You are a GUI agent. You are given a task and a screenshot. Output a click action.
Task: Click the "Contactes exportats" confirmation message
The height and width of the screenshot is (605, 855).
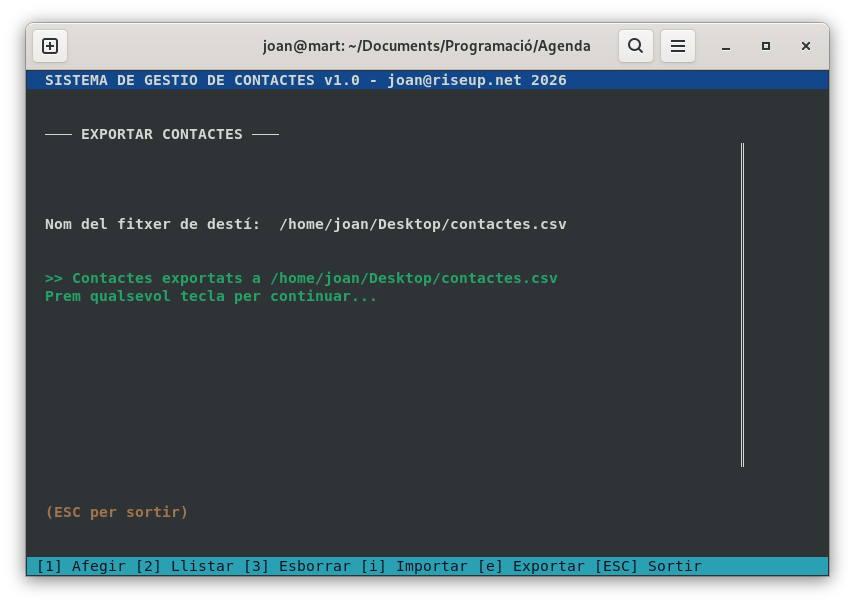[x=301, y=278]
